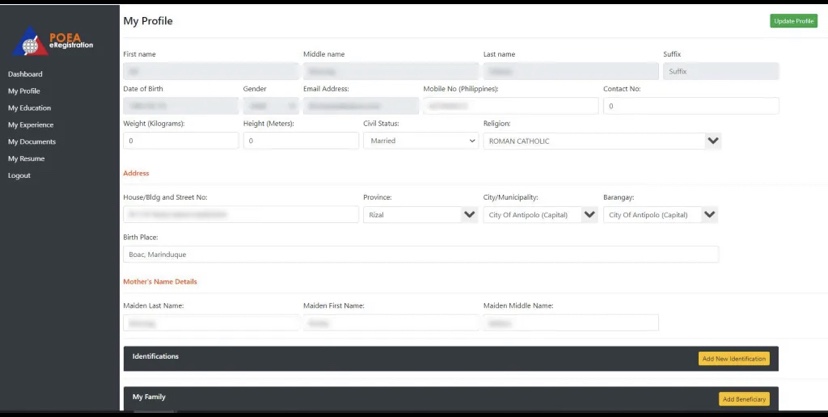Click the Contact No input field

tap(690, 106)
